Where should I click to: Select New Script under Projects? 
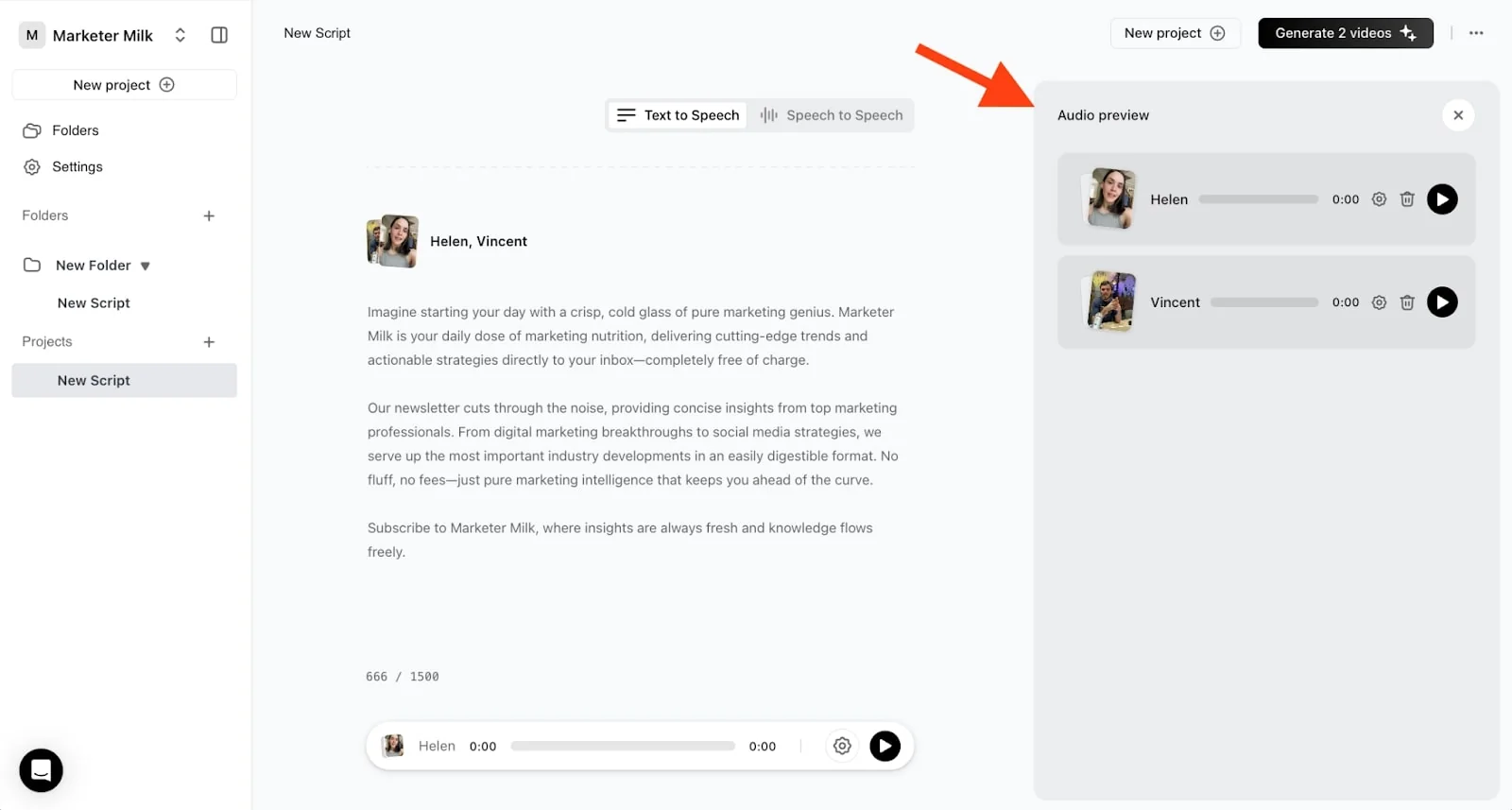[124, 380]
